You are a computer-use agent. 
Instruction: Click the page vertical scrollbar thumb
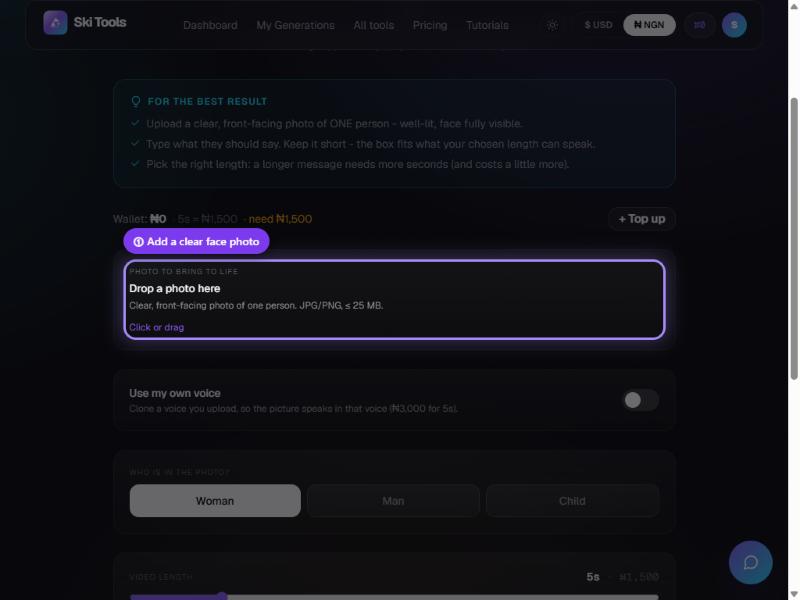pos(794,238)
